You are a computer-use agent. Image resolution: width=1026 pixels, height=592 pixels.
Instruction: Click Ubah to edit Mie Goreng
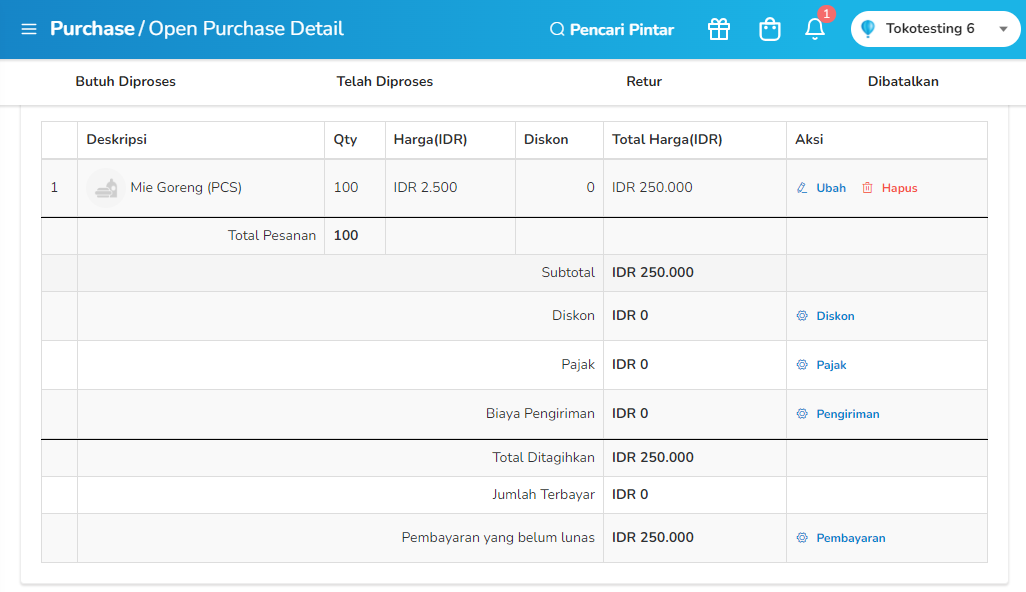822,188
